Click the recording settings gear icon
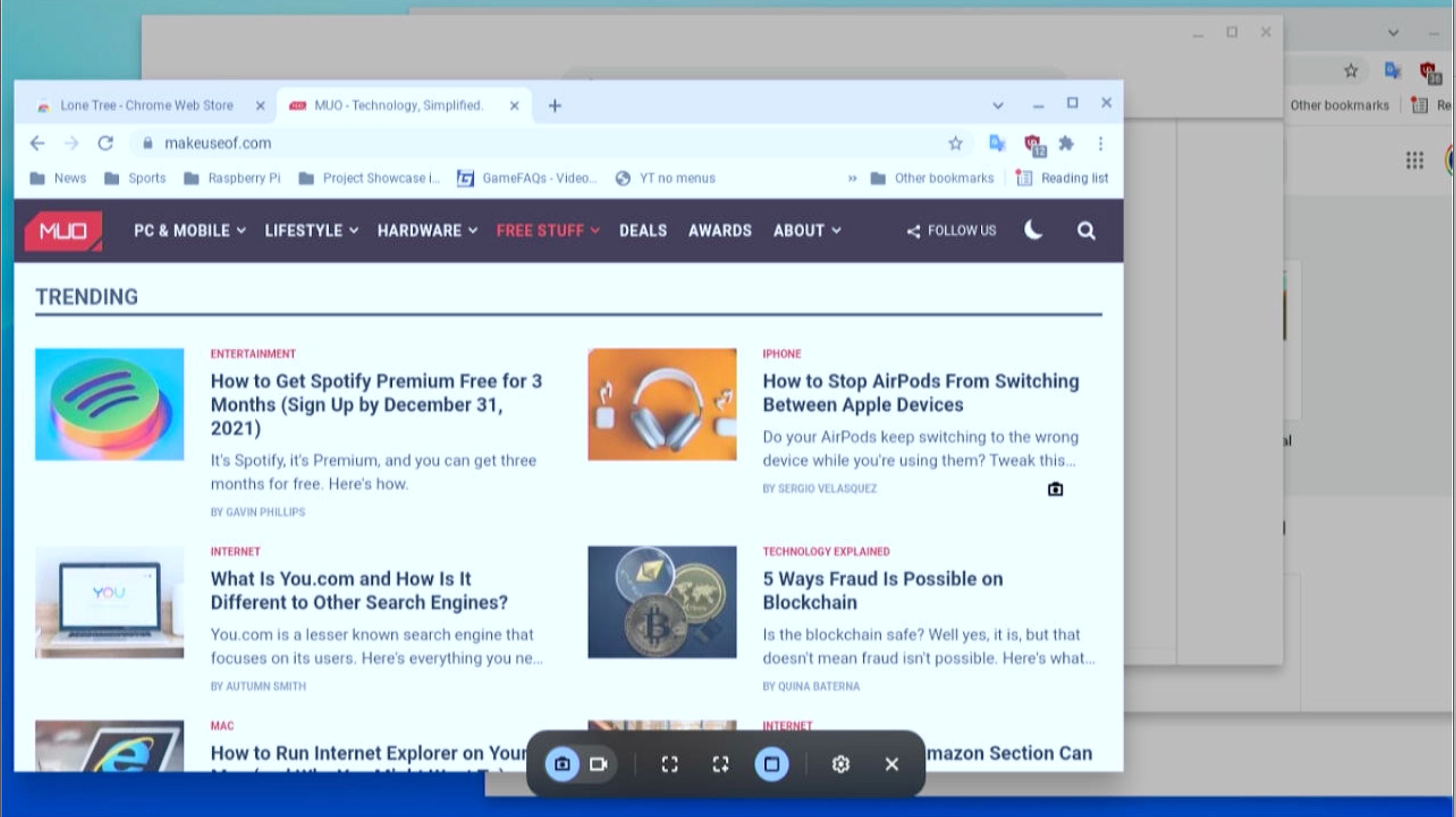The width and height of the screenshot is (1456, 817). [x=841, y=764]
